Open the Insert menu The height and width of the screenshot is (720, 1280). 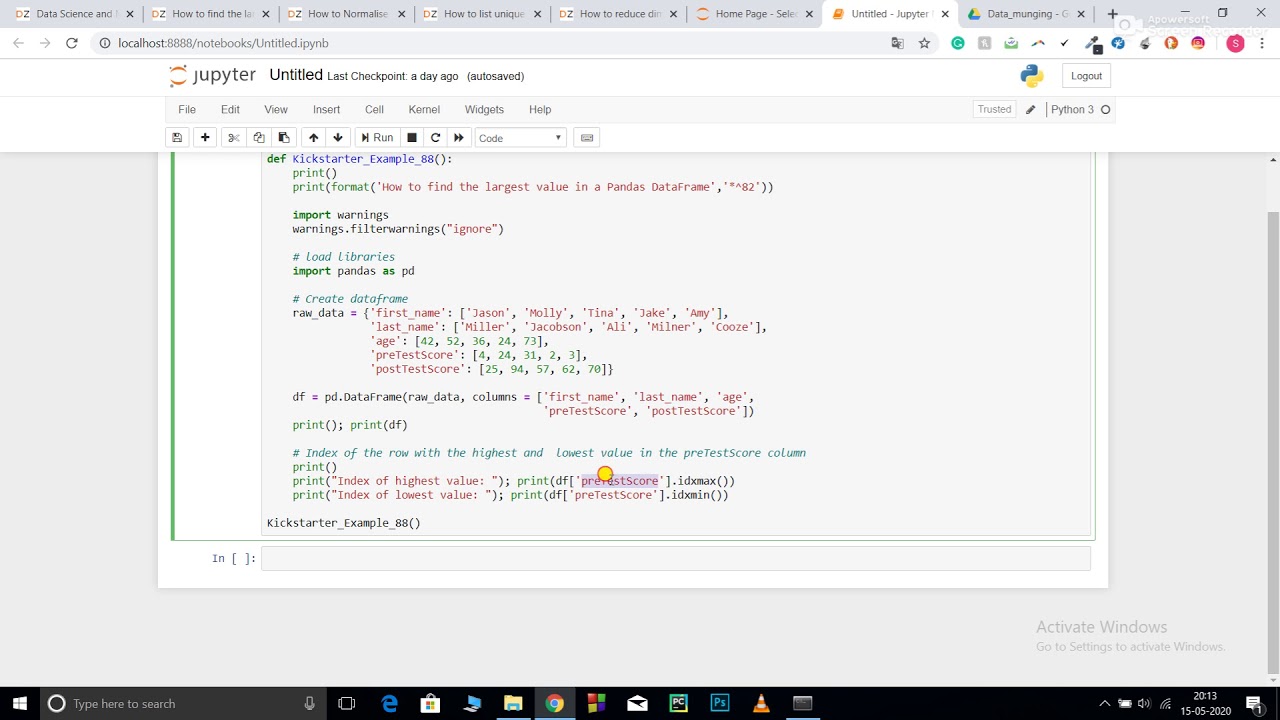pyautogui.click(x=326, y=109)
